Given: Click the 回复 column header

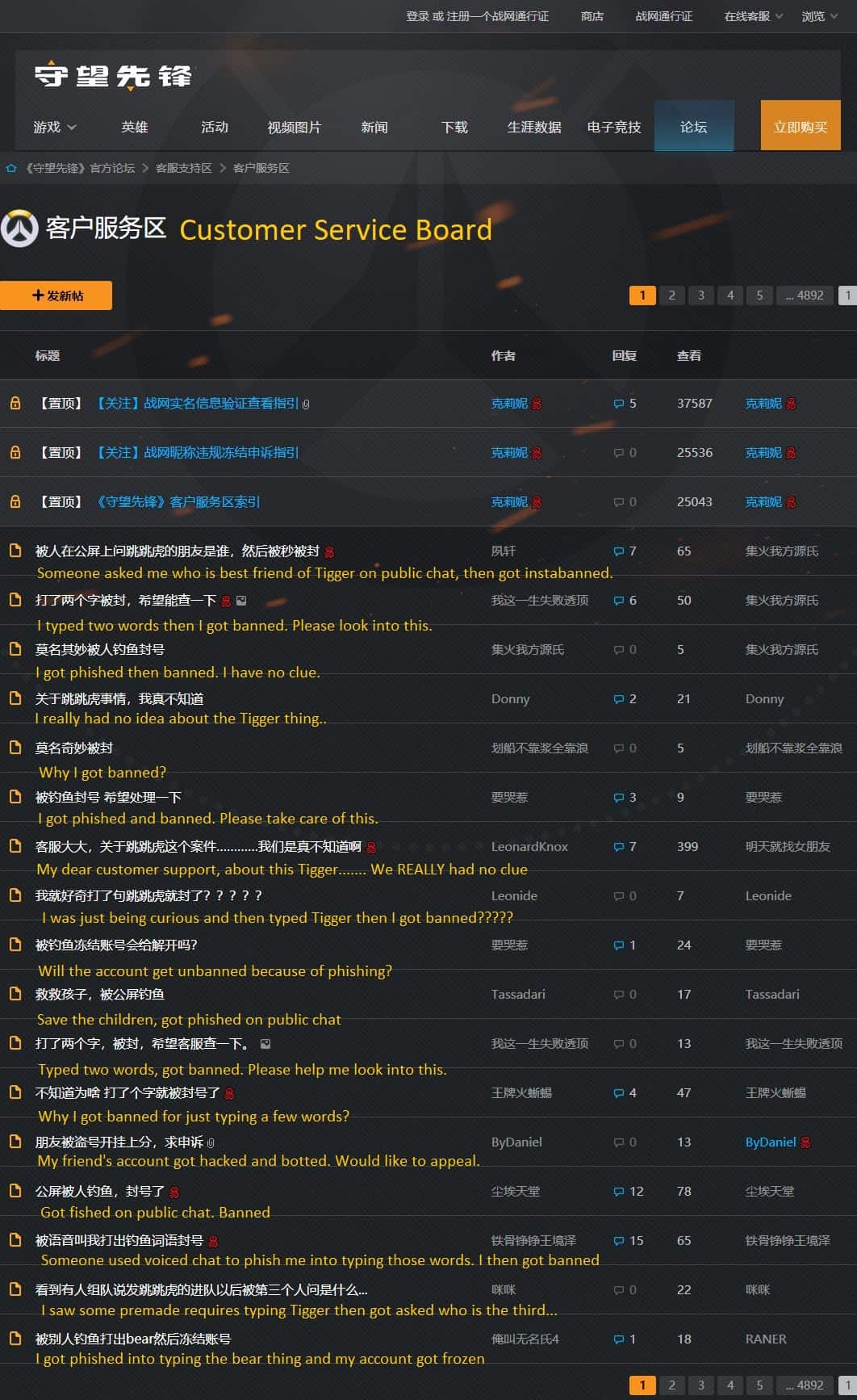Looking at the screenshot, I should pos(625,355).
